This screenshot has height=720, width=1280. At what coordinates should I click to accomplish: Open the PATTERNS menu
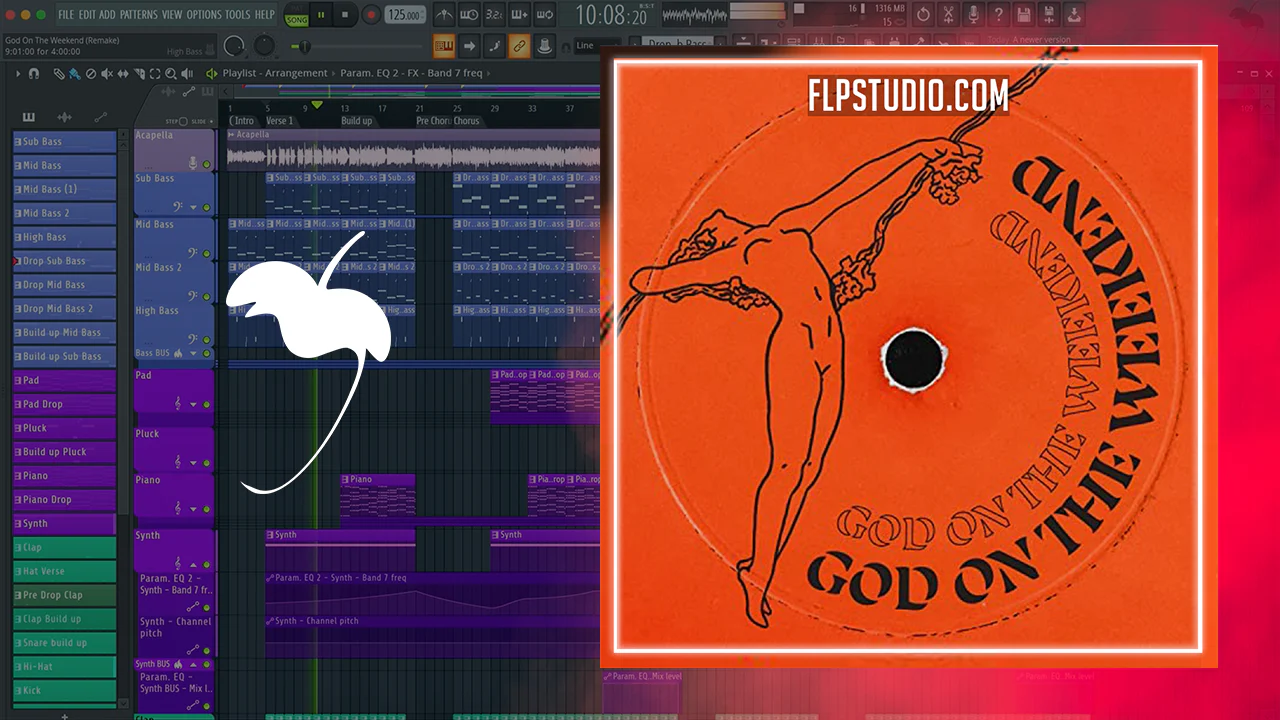click(x=139, y=15)
